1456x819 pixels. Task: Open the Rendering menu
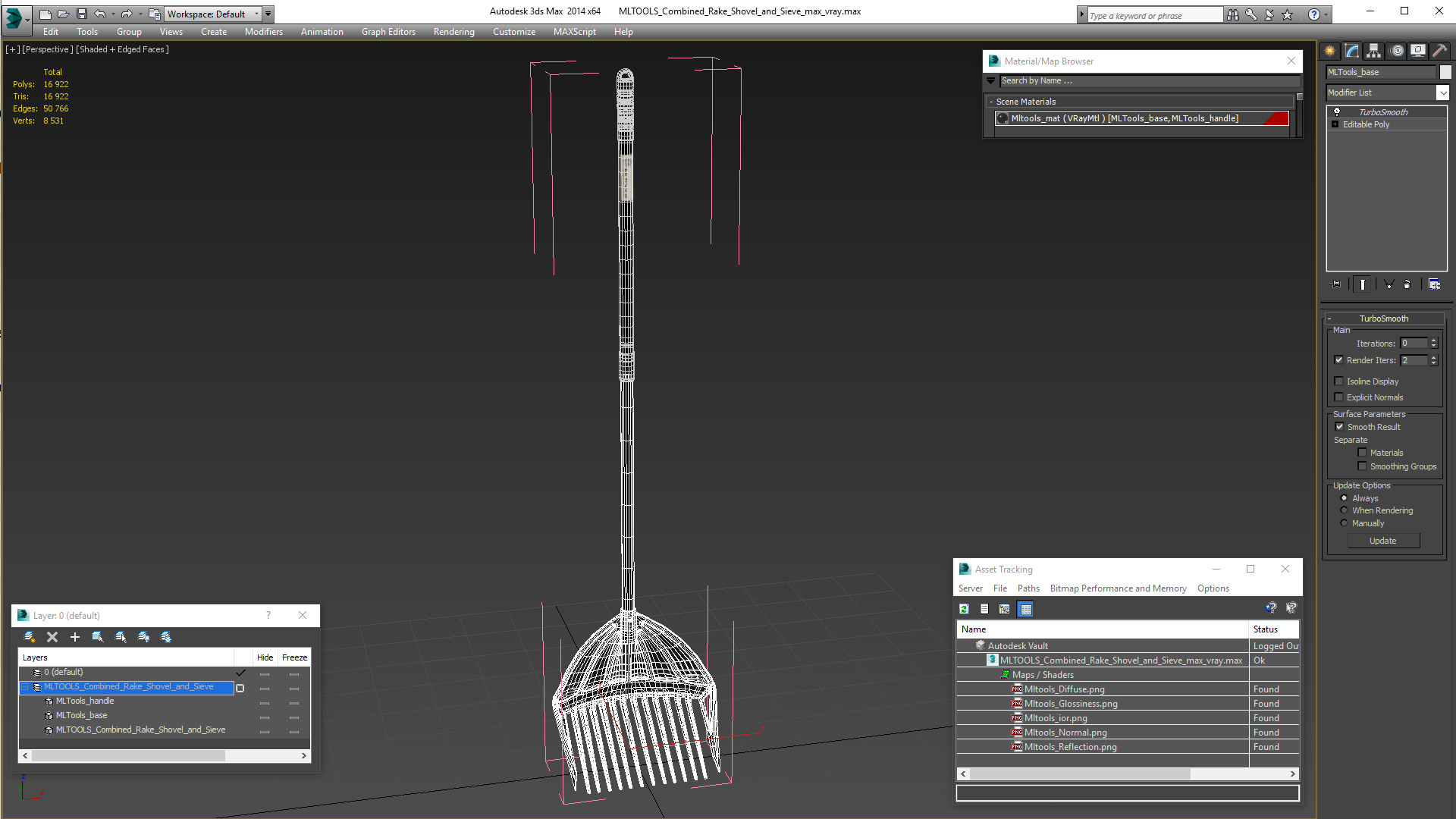[453, 32]
